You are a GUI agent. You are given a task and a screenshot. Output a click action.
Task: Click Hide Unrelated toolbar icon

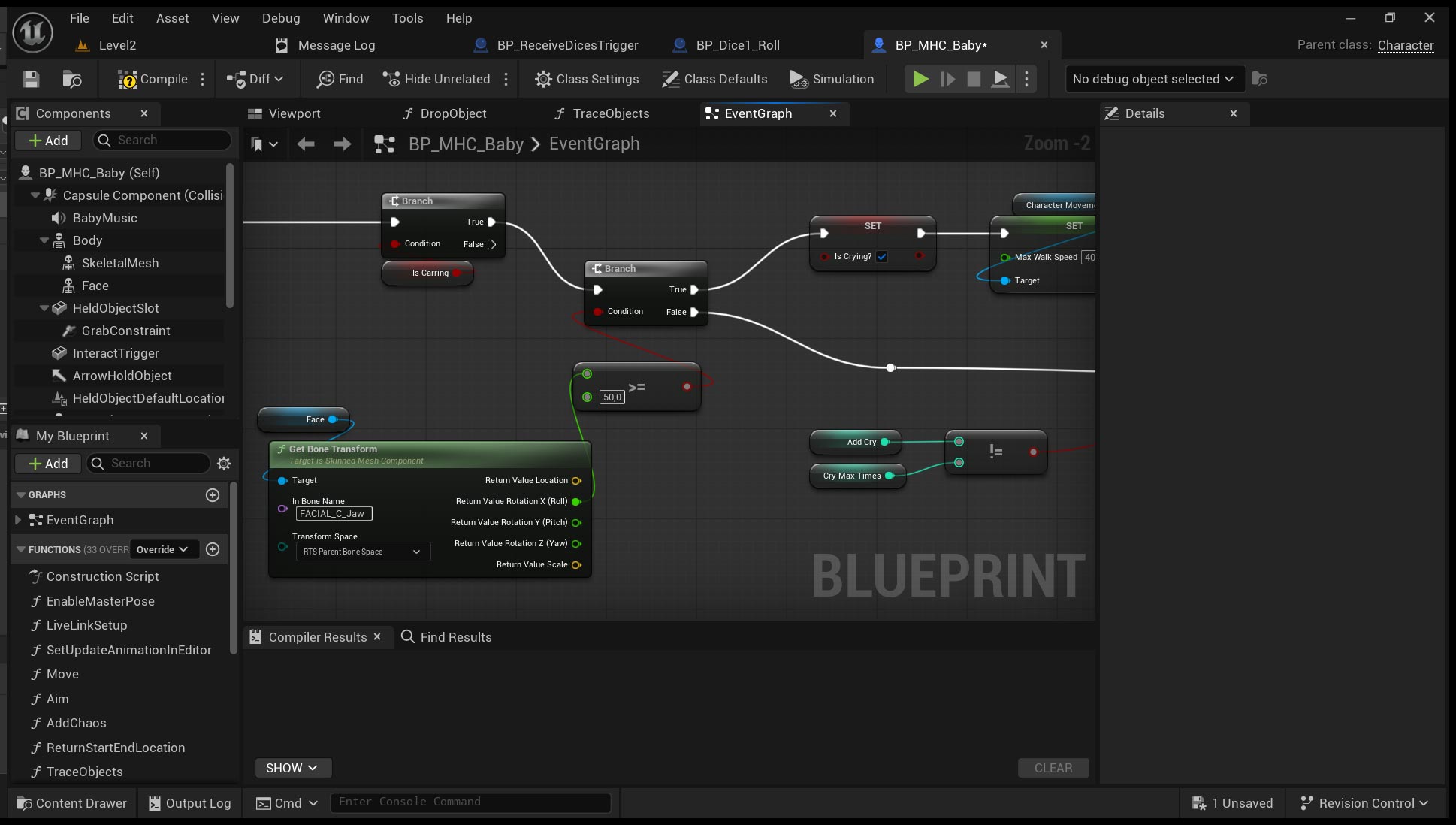tap(391, 79)
